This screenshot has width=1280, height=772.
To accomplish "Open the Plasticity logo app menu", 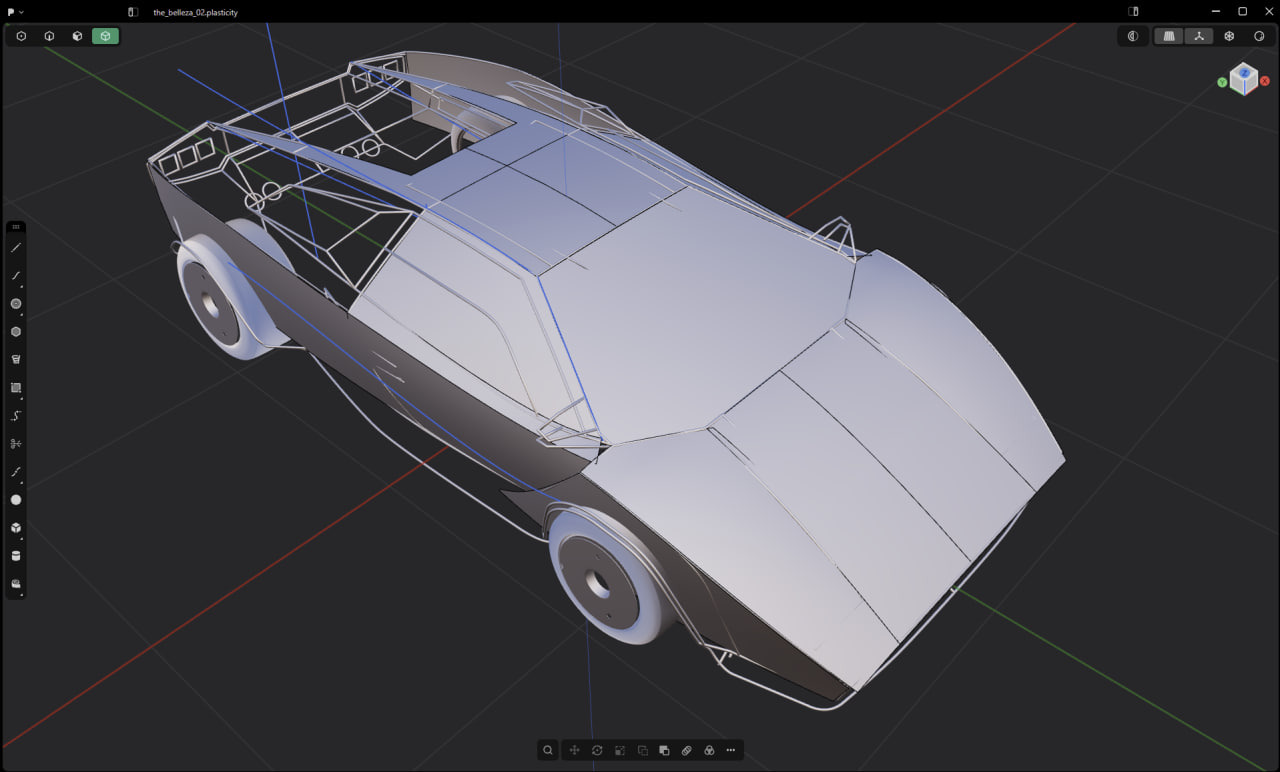I will pos(12,12).
